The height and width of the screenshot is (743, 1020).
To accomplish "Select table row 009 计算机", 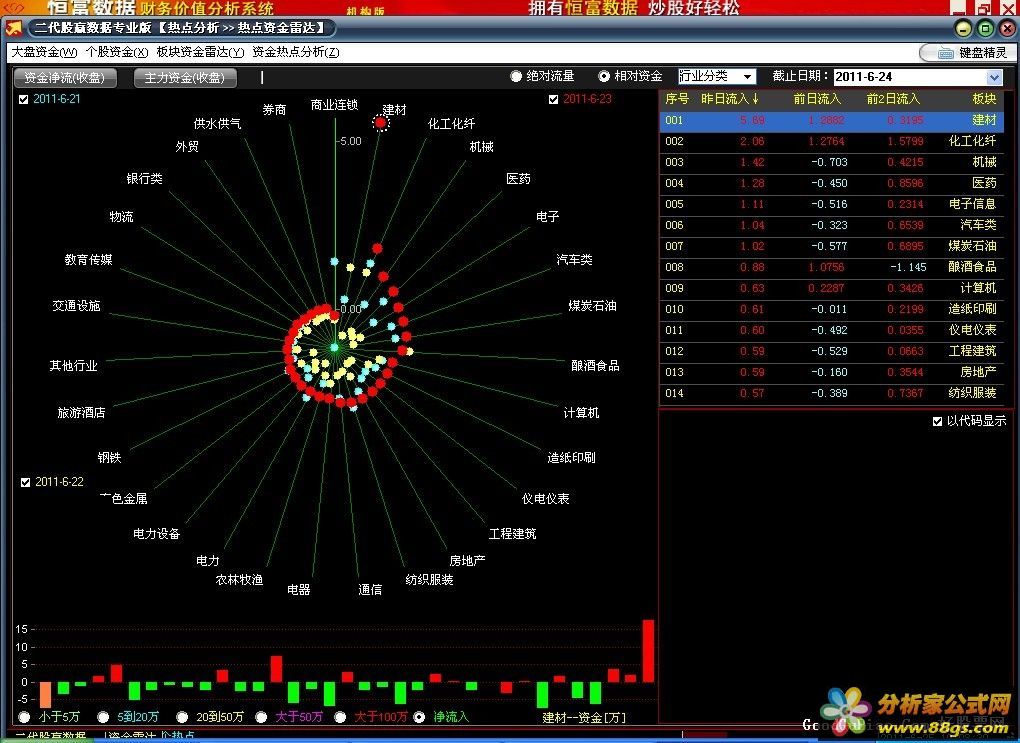I will tap(832, 288).
